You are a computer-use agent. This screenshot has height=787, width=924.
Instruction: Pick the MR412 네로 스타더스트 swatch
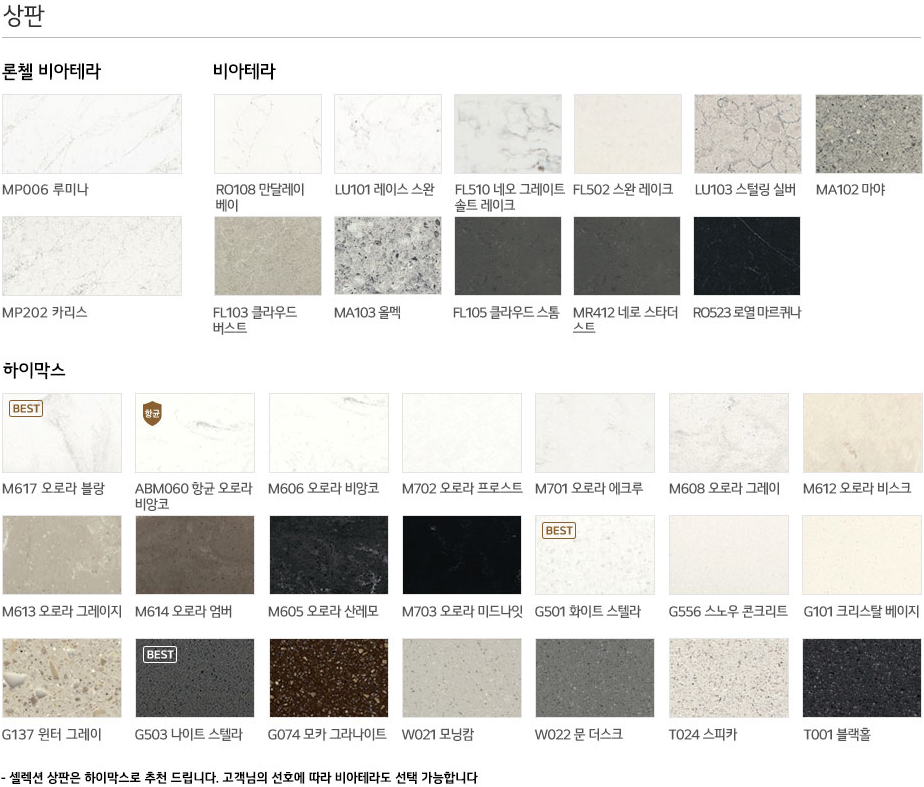627,256
